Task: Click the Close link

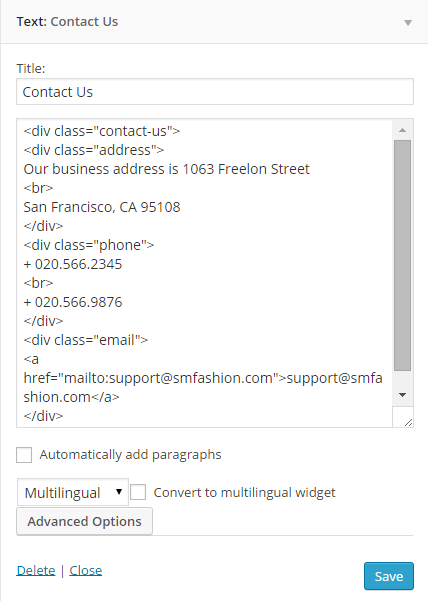Action: click(85, 571)
